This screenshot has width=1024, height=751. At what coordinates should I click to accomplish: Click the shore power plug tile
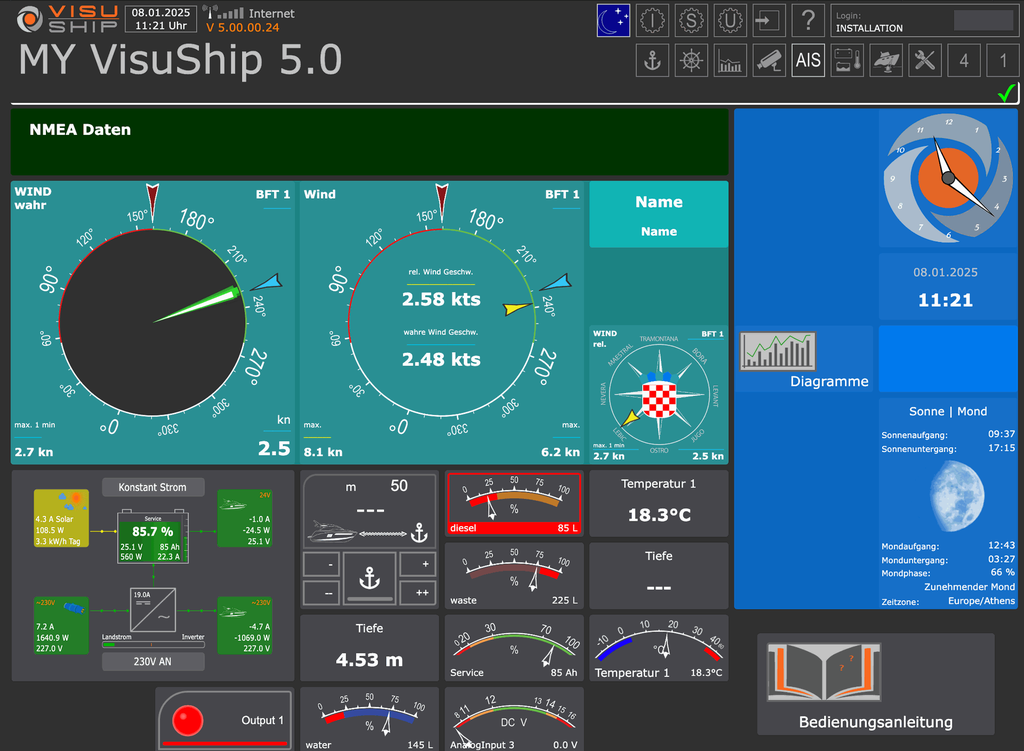[61, 626]
